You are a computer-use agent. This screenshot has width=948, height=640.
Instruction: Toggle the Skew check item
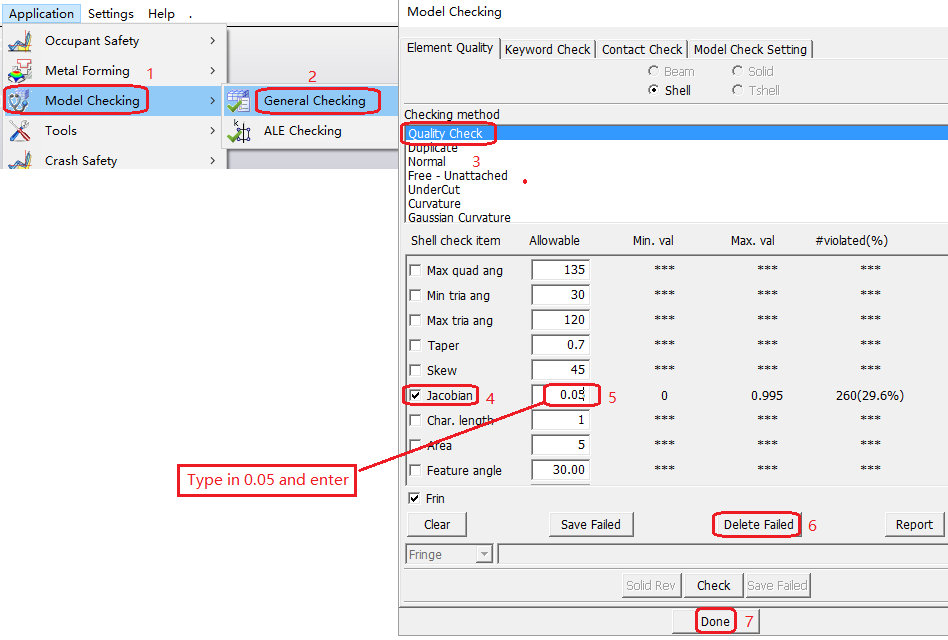[416, 371]
